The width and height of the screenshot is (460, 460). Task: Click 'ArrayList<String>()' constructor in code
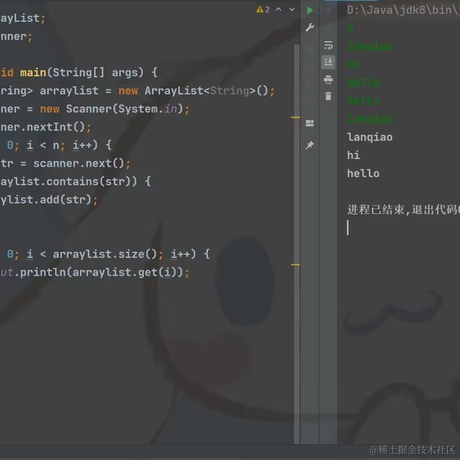click(206, 91)
